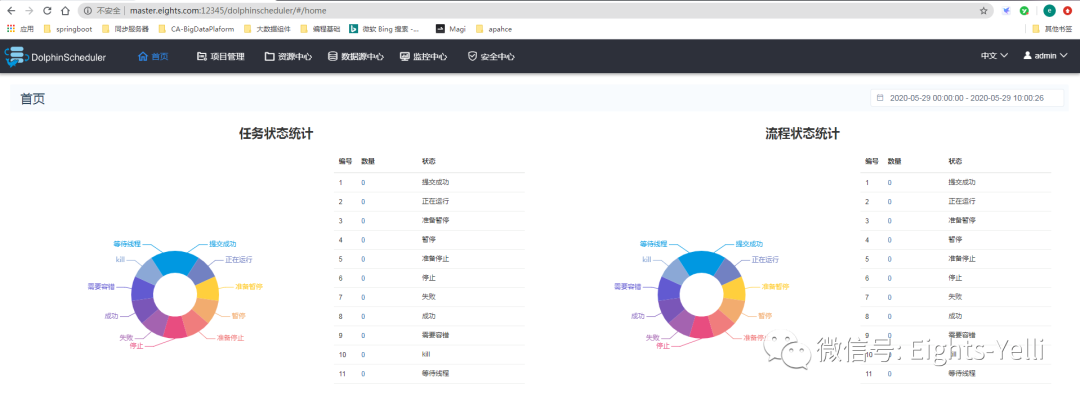
Task: Click yellow 准备暂停 slice in 任务状态统计 chart
Action: pos(207,289)
